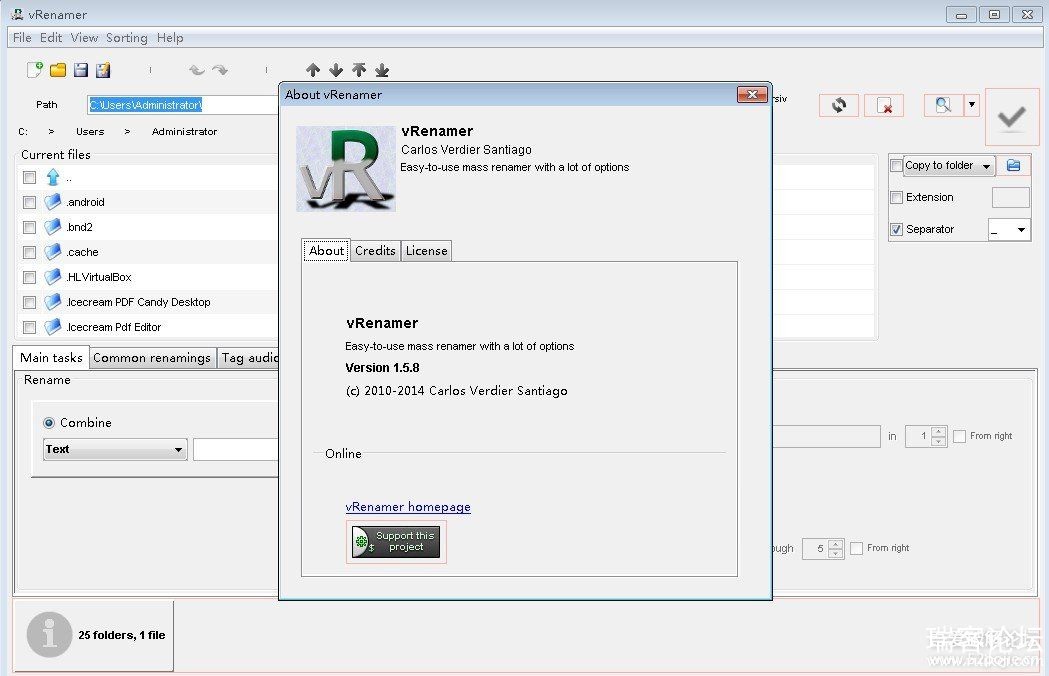
Task: Move item to bottom arrow icon
Action: click(382, 70)
